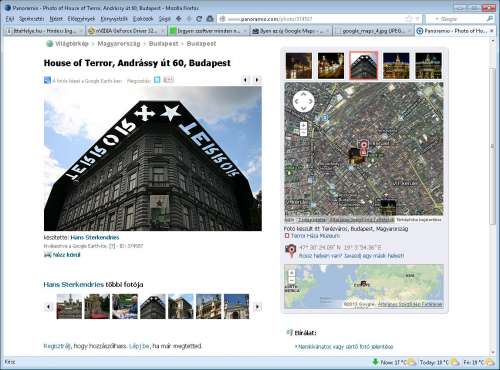Screen dimensions: 500x370
Task: Click the Nézz körül link
Action: pos(66,255)
